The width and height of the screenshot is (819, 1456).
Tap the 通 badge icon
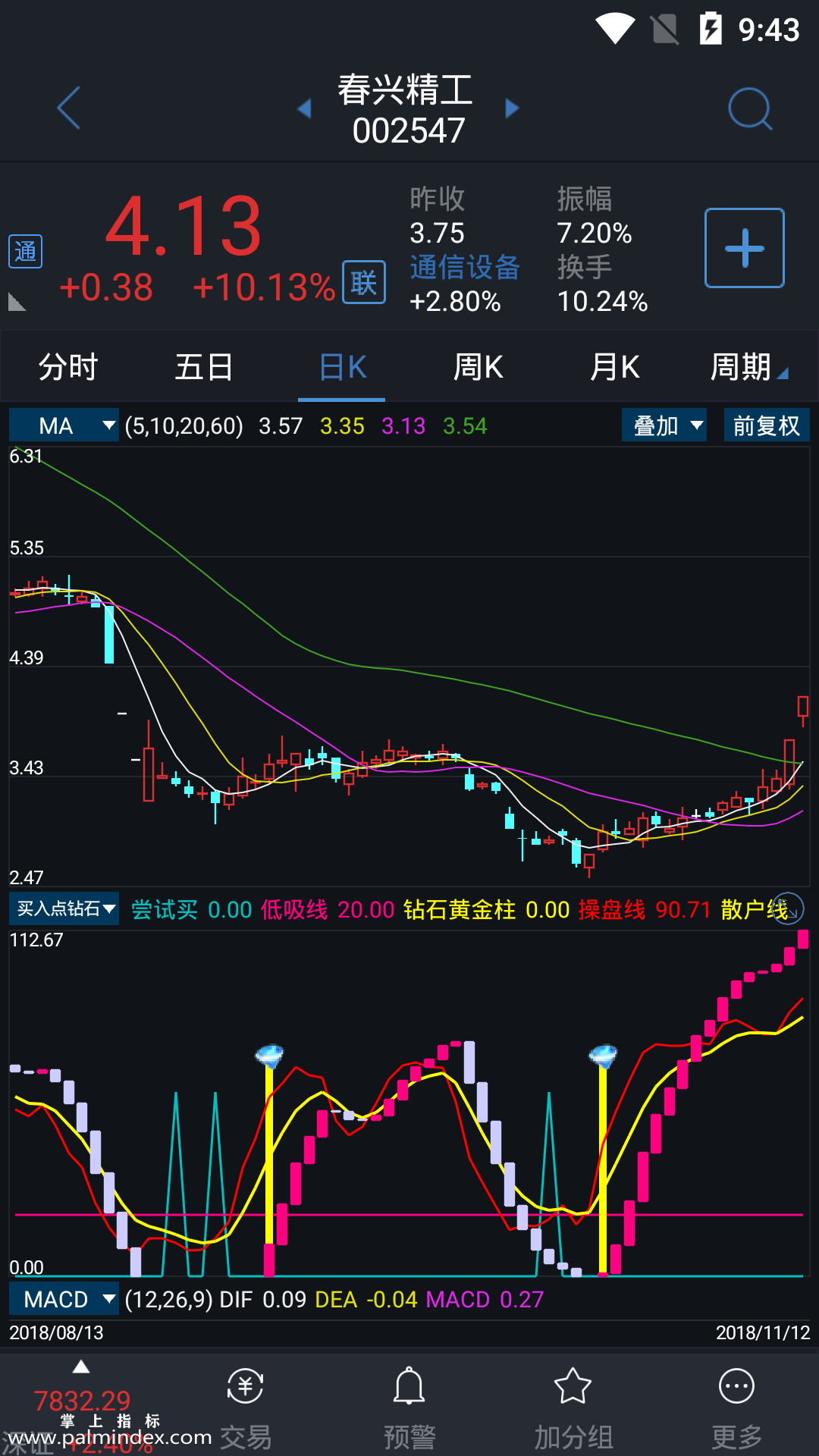click(x=25, y=251)
